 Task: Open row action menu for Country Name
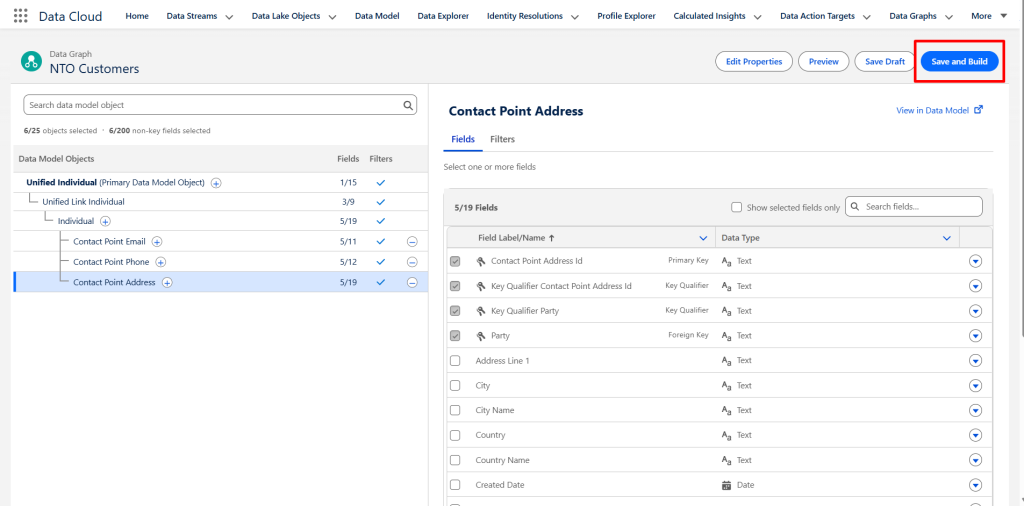(x=976, y=460)
